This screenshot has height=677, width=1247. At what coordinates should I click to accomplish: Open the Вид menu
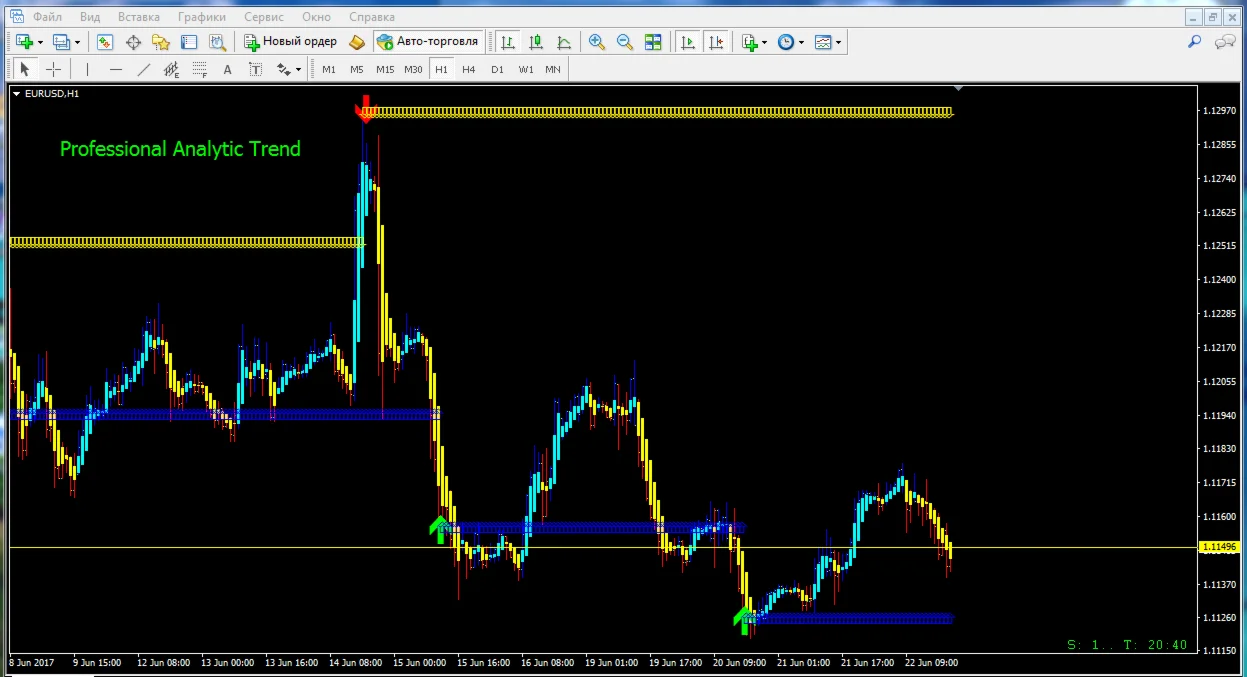(90, 17)
